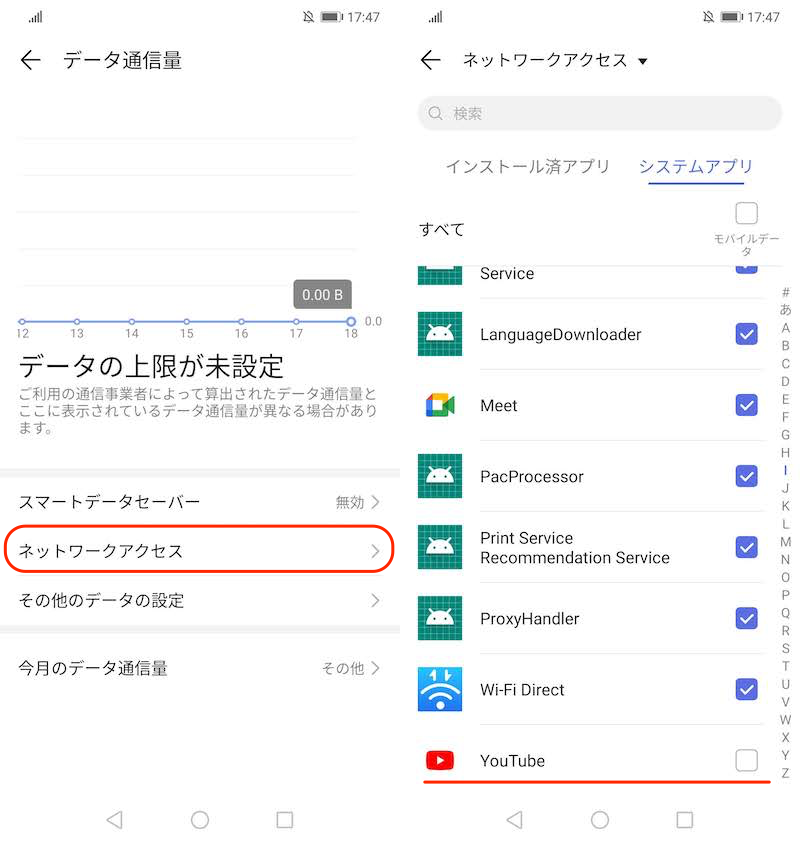Expand 今月のデータ通信量 その他 option

click(x=351, y=668)
